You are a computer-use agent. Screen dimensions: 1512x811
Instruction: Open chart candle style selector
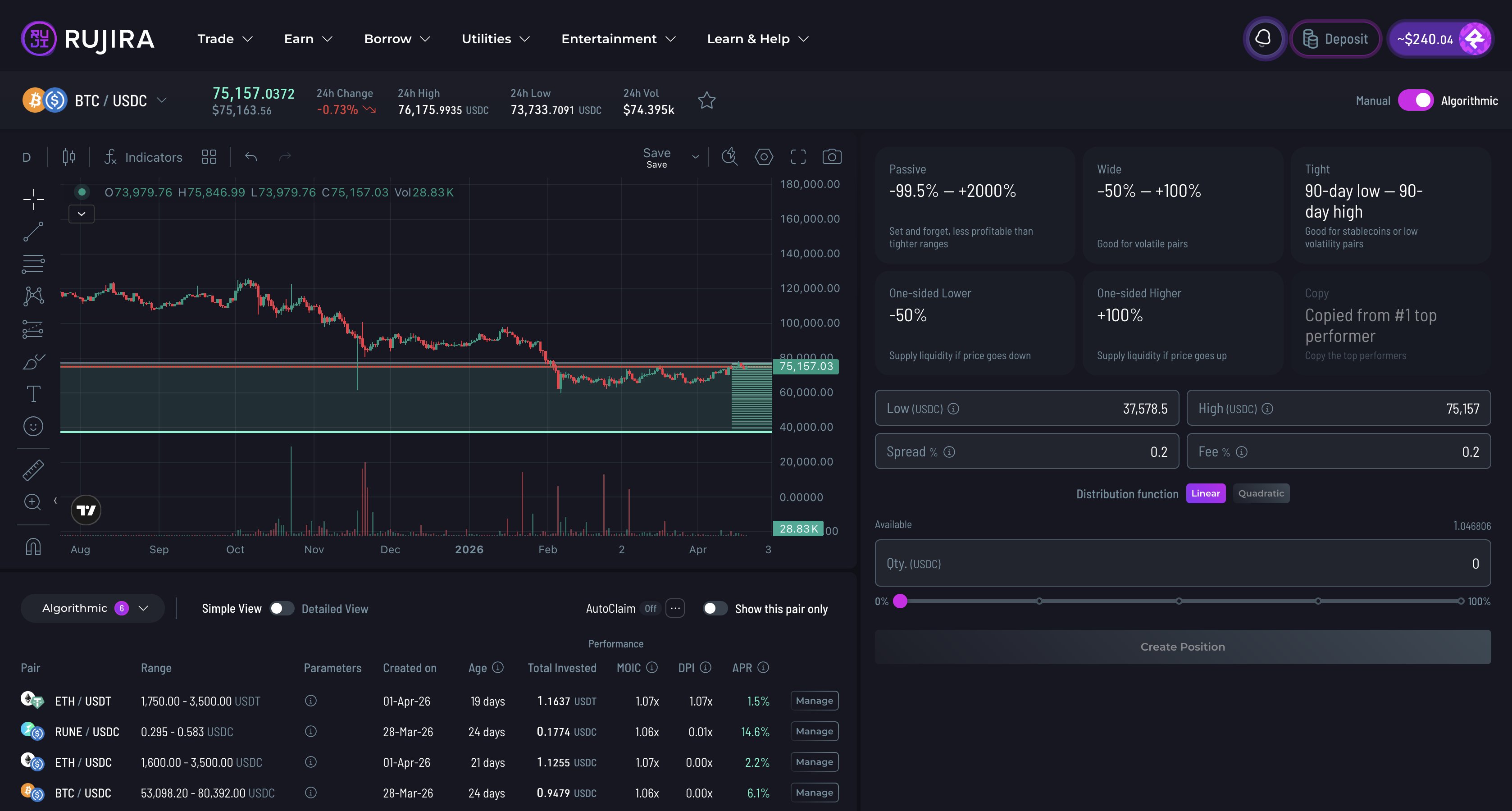tap(68, 157)
